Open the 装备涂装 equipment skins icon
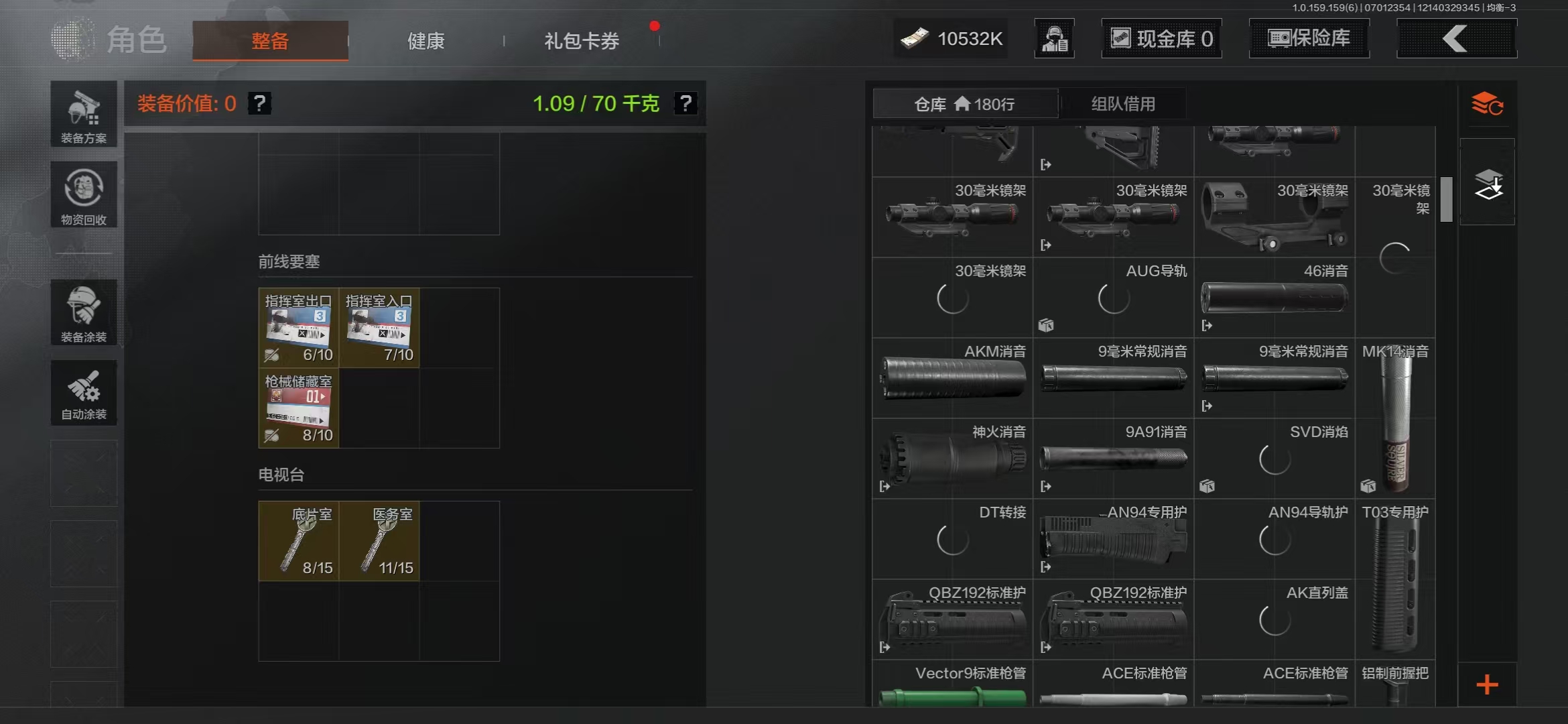Screen dimensions: 1568x724 [84, 312]
